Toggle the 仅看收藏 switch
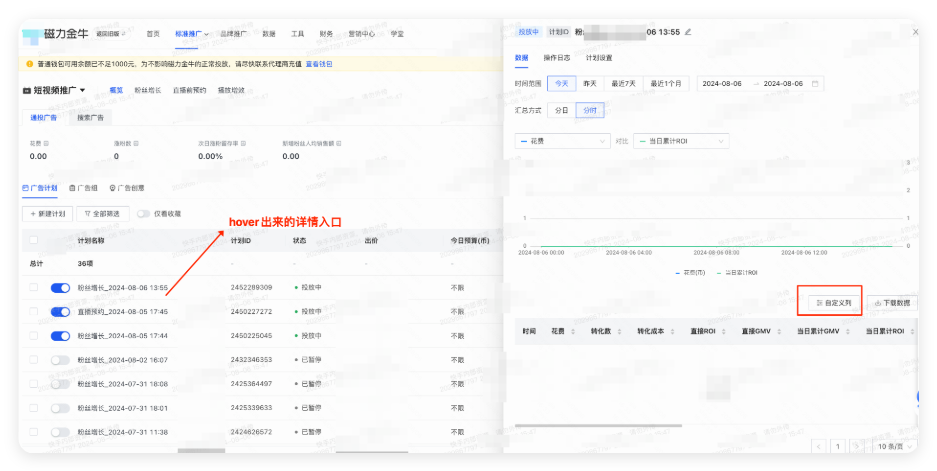 pyautogui.click(x=143, y=214)
